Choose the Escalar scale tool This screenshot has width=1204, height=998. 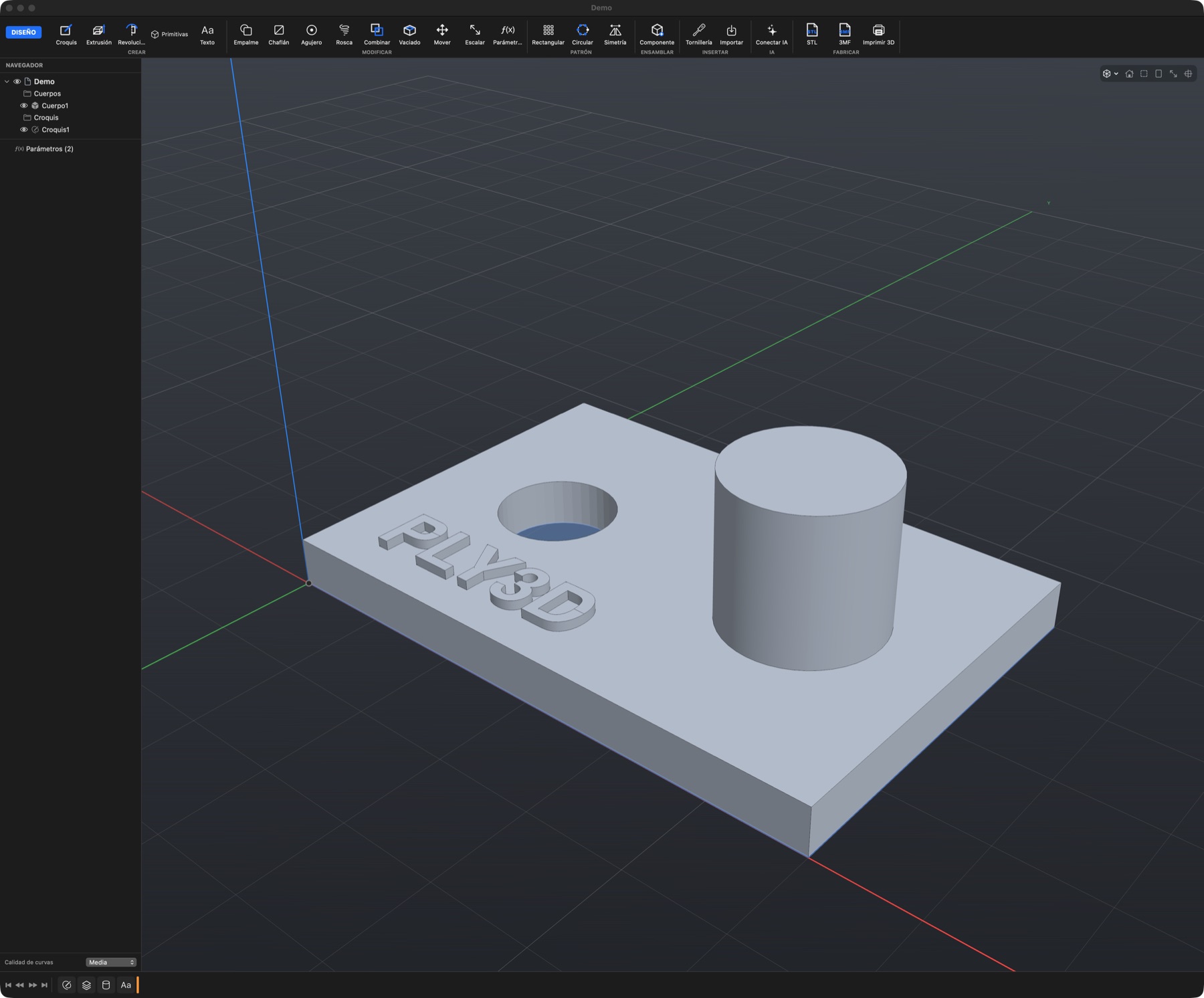pyautogui.click(x=475, y=35)
